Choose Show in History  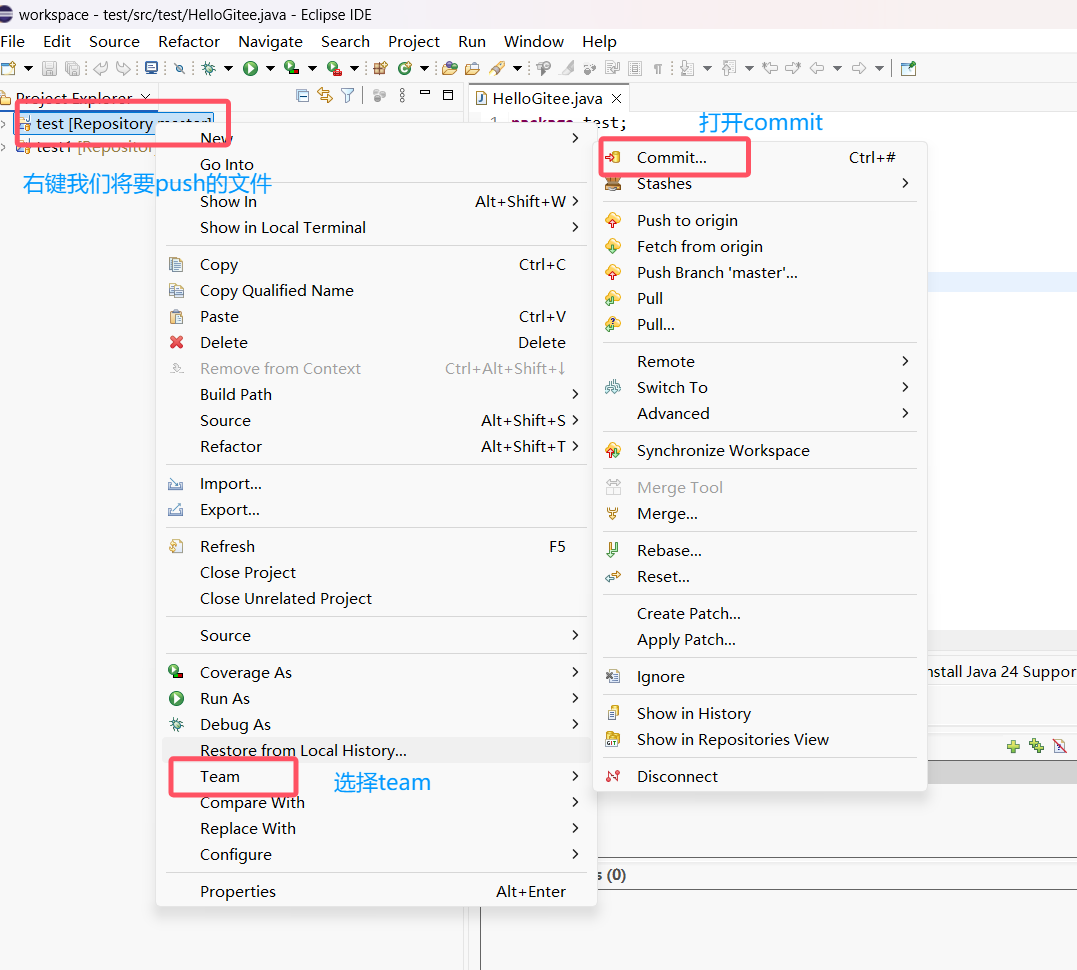click(760, 713)
